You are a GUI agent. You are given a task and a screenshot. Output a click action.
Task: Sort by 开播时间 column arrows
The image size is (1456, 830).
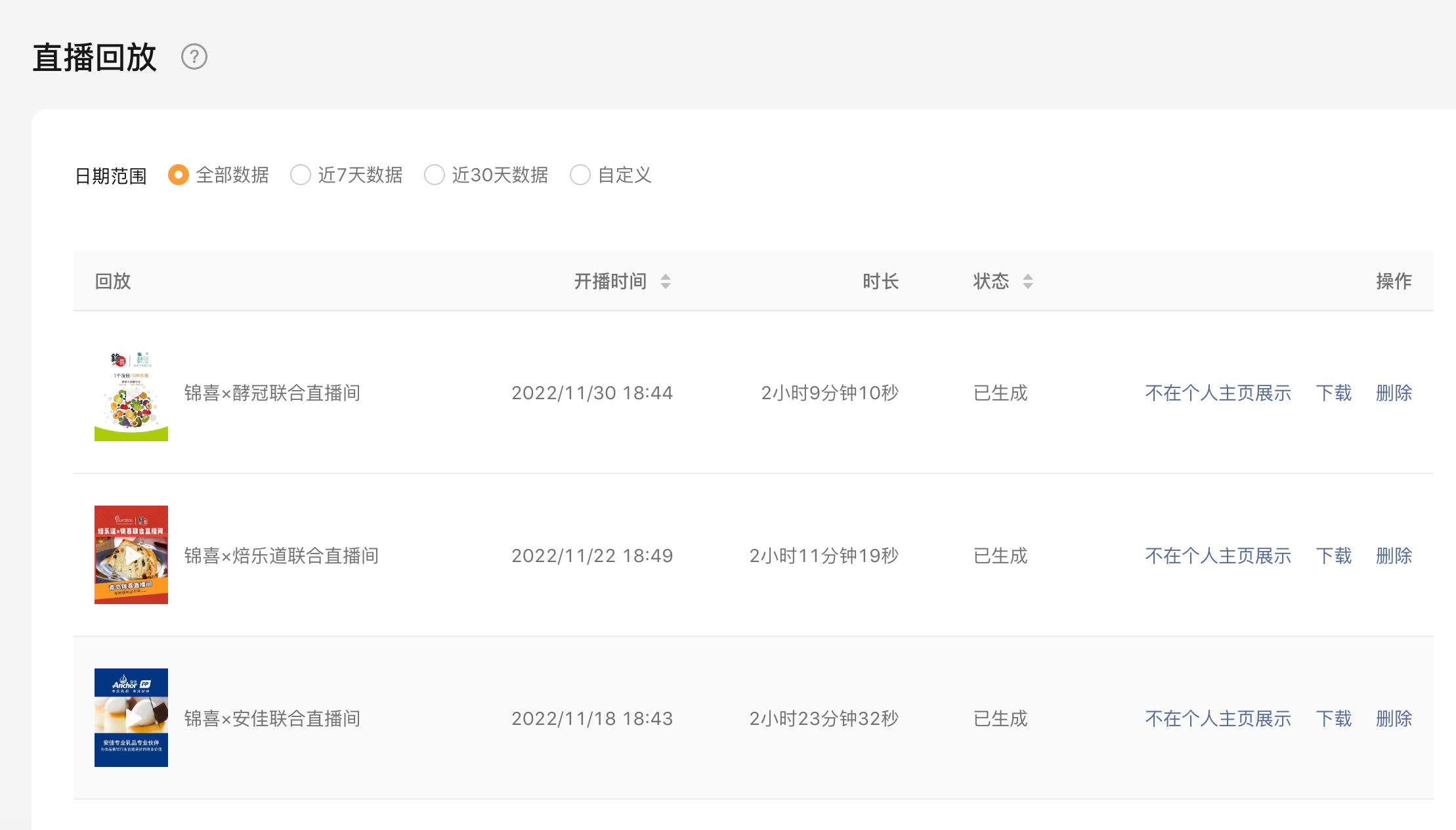click(x=666, y=282)
